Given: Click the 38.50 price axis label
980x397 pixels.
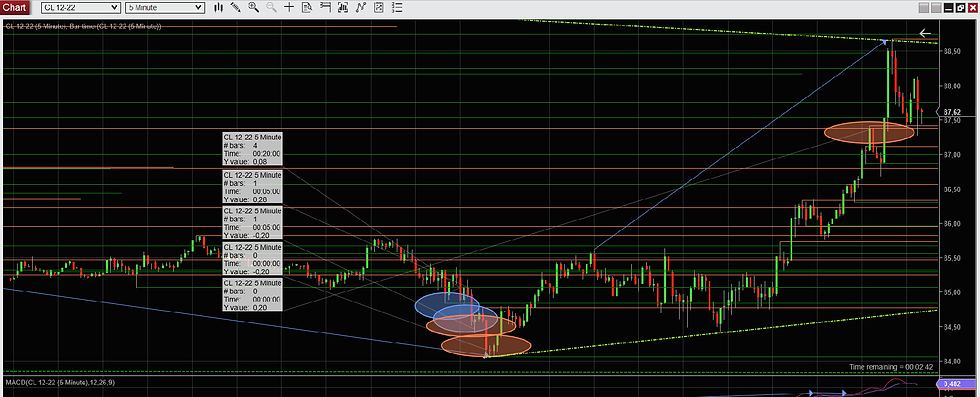Looking at the screenshot, I should (951, 51).
